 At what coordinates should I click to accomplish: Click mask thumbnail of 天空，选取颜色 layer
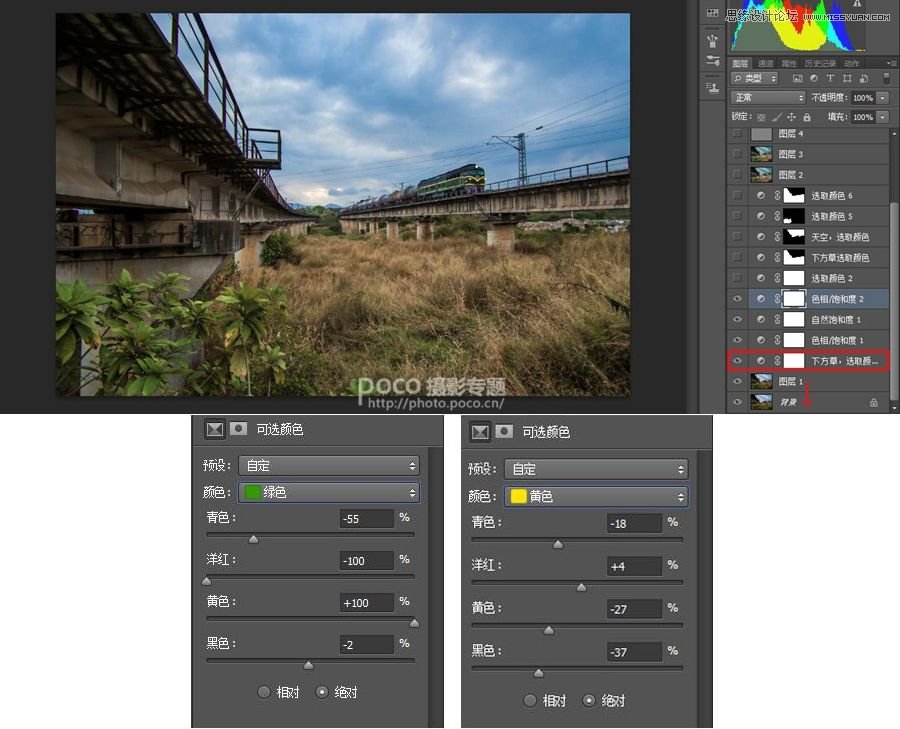794,237
